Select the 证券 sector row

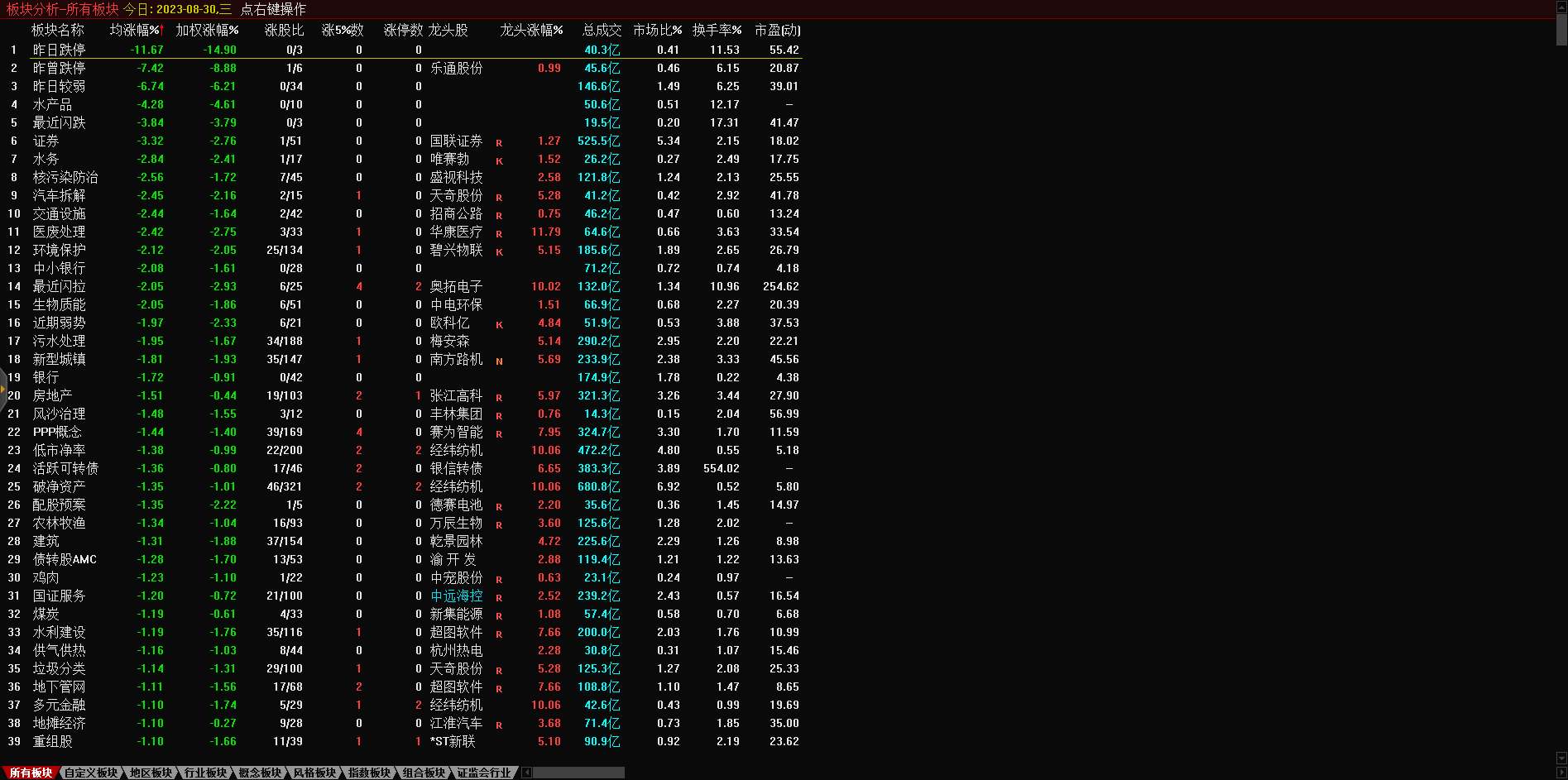46,141
